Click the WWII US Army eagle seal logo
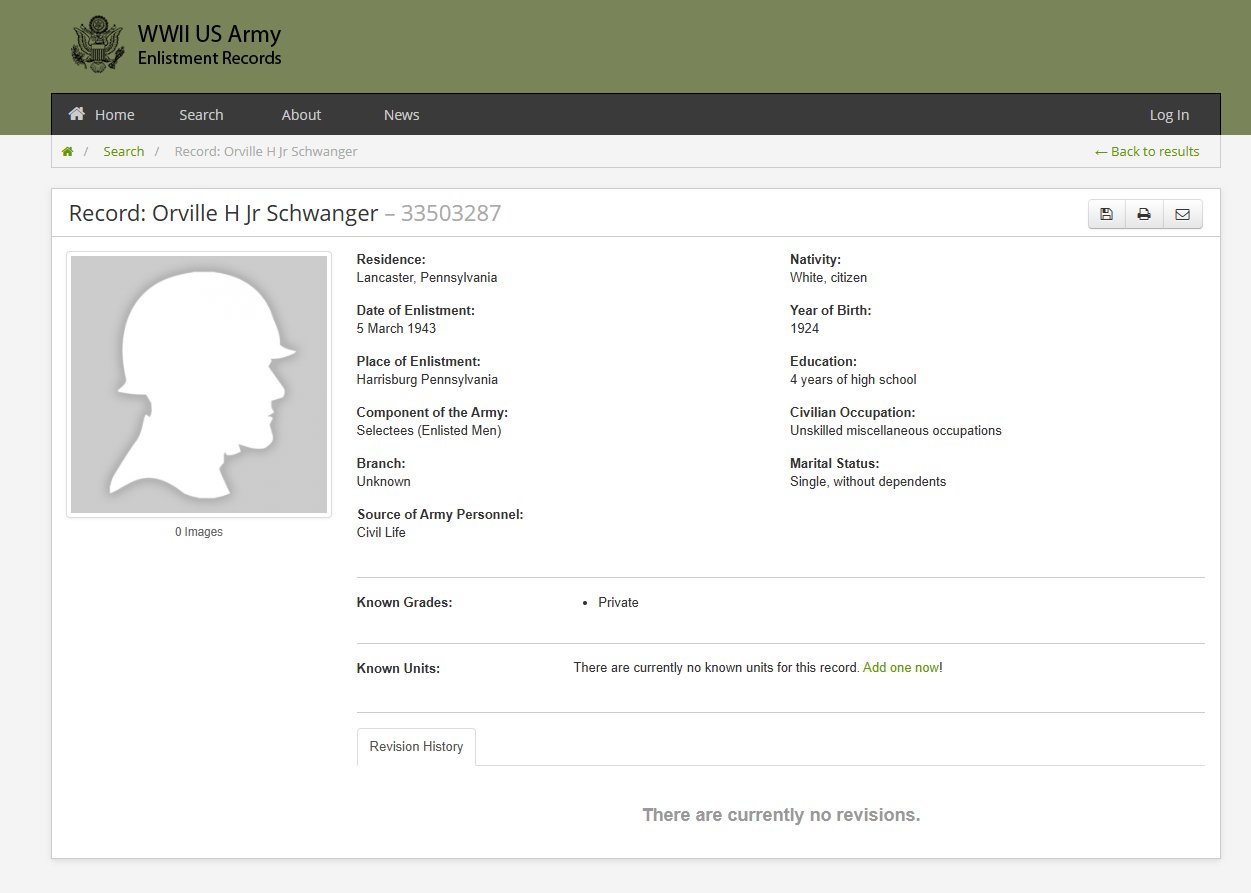Image resolution: width=1251 pixels, height=893 pixels. pos(97,43)
